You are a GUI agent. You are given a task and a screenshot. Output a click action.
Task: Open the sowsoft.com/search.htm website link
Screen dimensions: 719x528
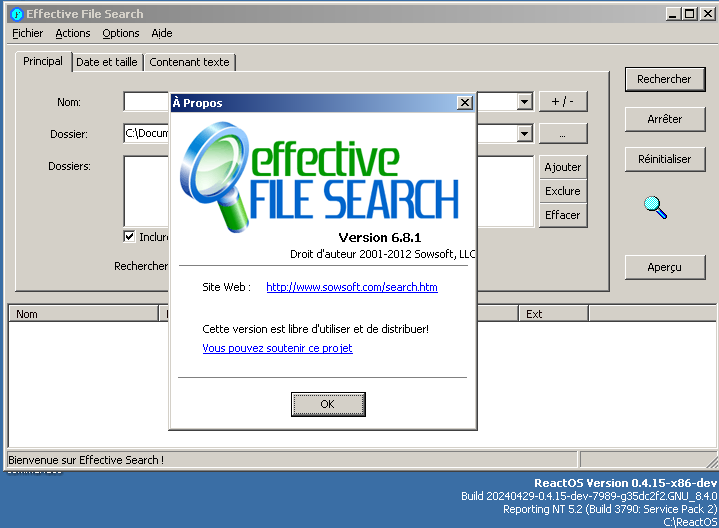click(352, 287)
